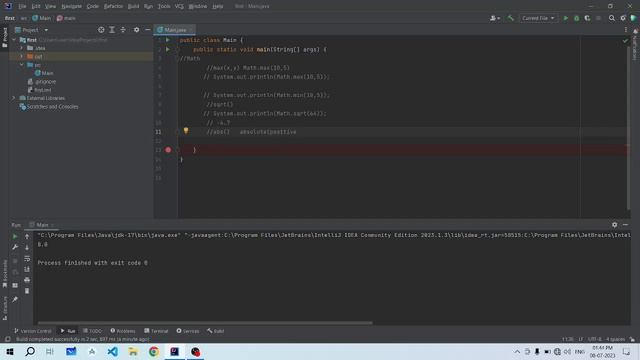Image resolution: width=640 pixels, height=360 pixels.
Task: Click up-arrow icon in Run console
Action: (x=27, y=236)
